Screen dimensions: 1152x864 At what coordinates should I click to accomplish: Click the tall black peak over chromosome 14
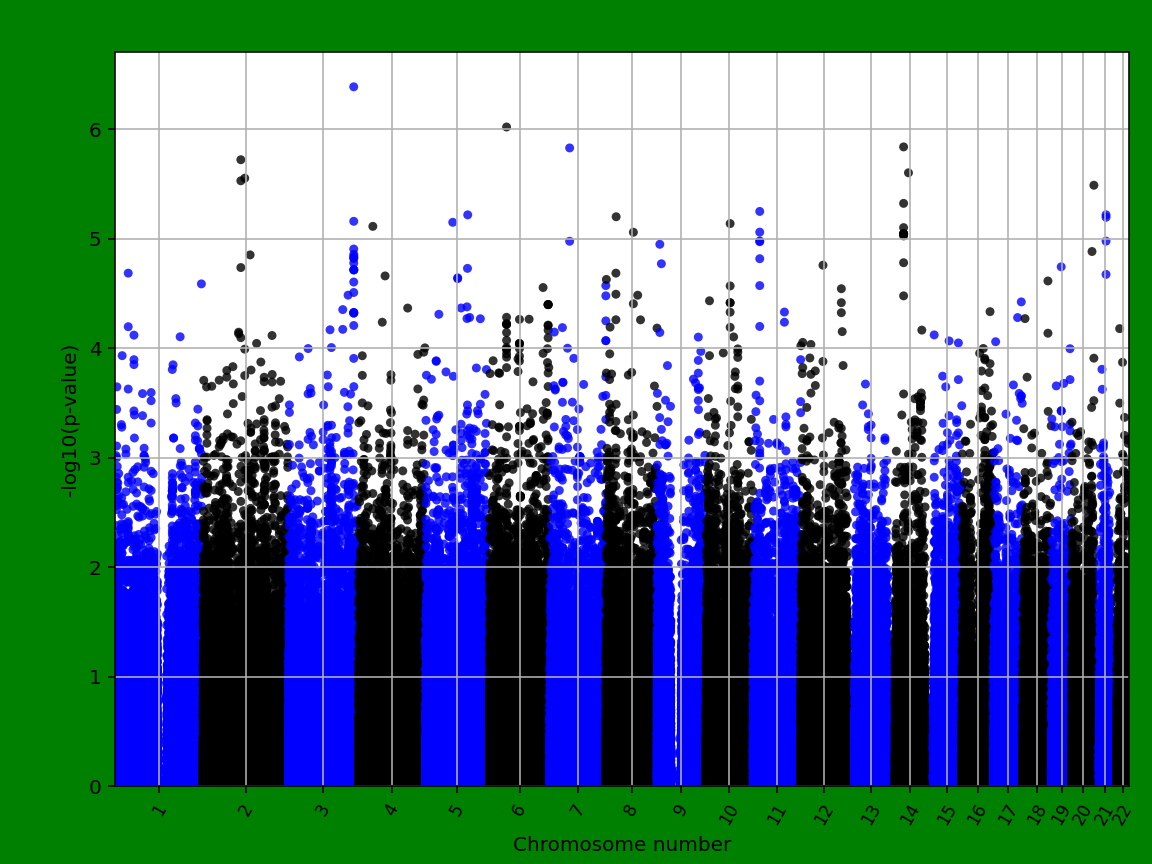point(905,147)
